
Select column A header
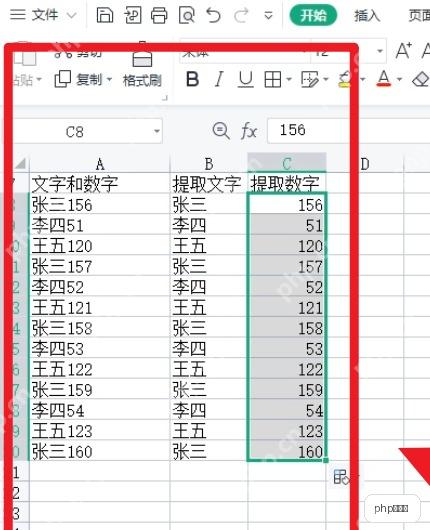[99, 164]
